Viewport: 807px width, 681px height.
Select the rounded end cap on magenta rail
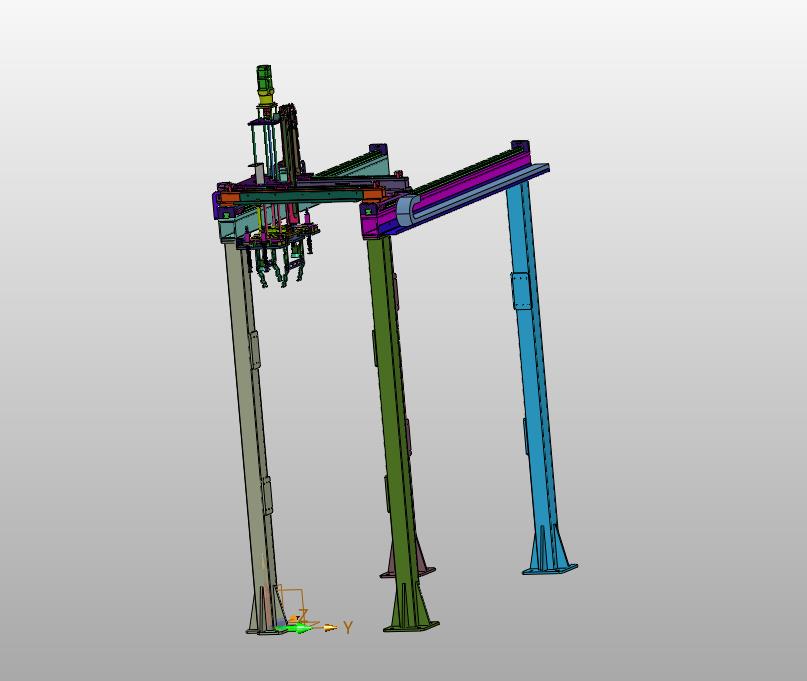click(x=405, y=209)
